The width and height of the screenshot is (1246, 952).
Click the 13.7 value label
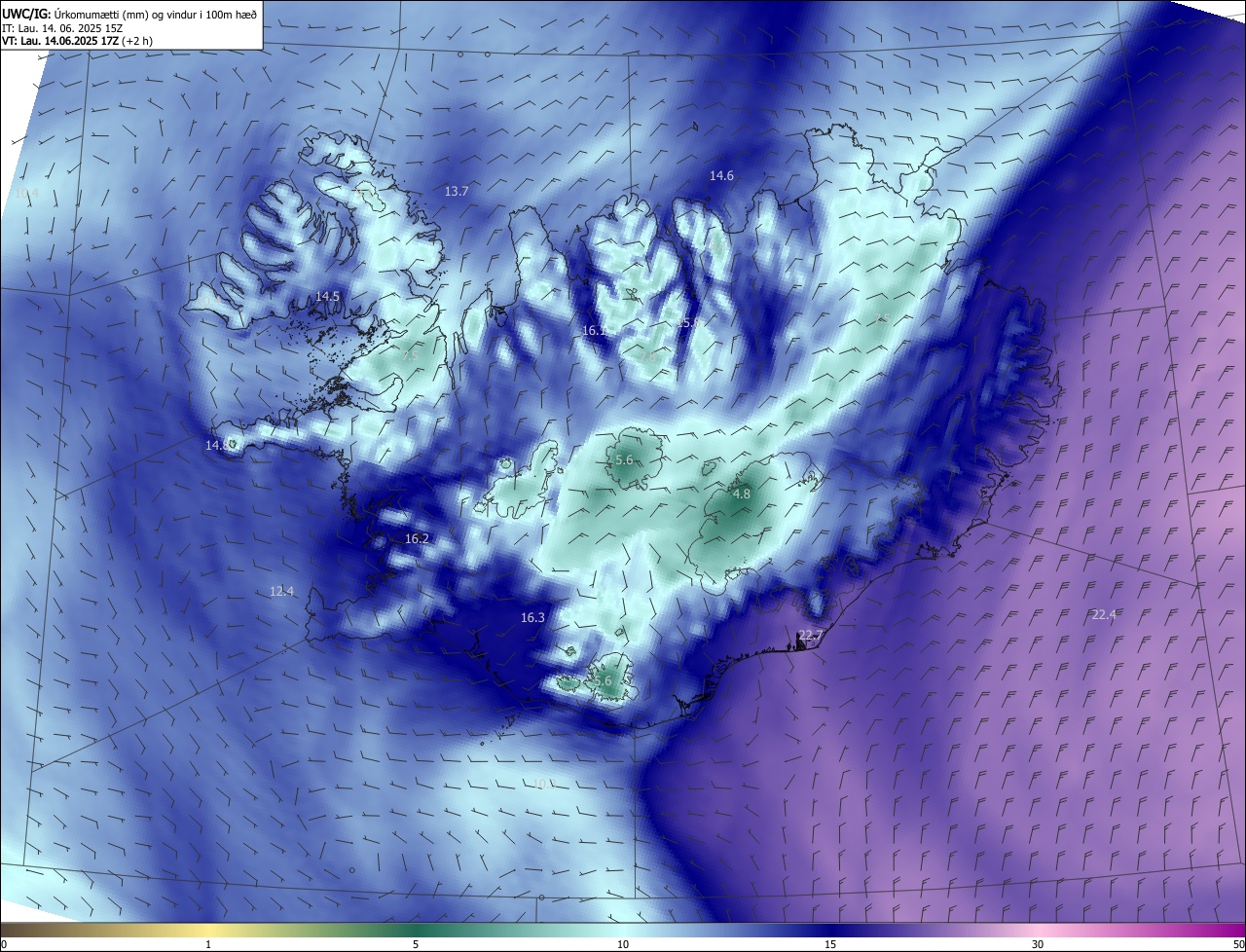pyautogui.click(x=457, y=192)
